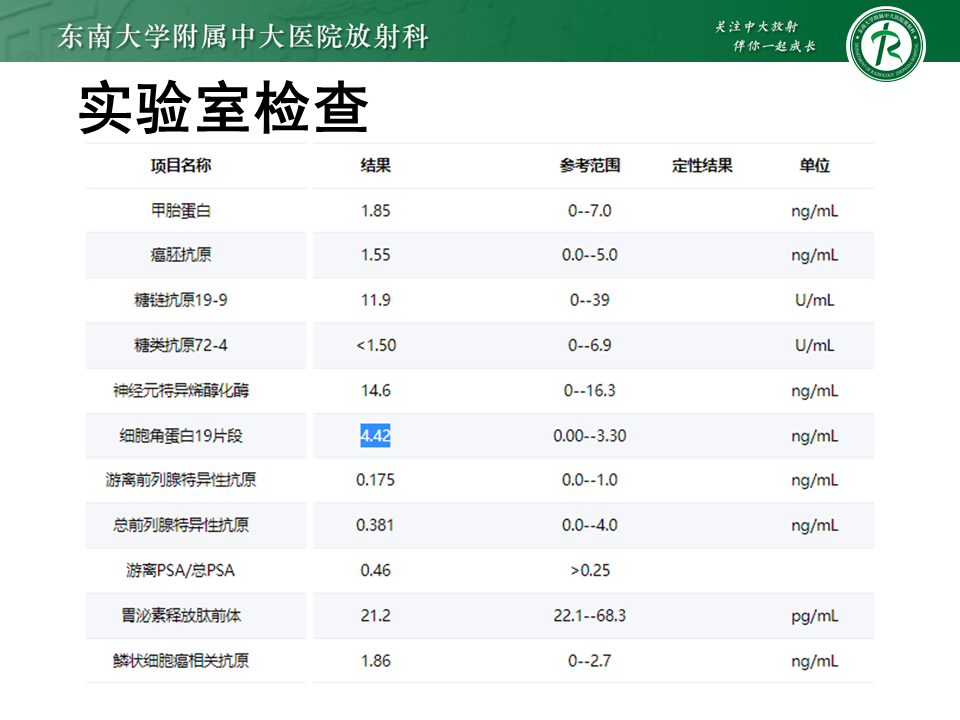Screen dimensions: 960x720
Task: Select the pg/mL unit cell
Action: click(x=816, y=616)
